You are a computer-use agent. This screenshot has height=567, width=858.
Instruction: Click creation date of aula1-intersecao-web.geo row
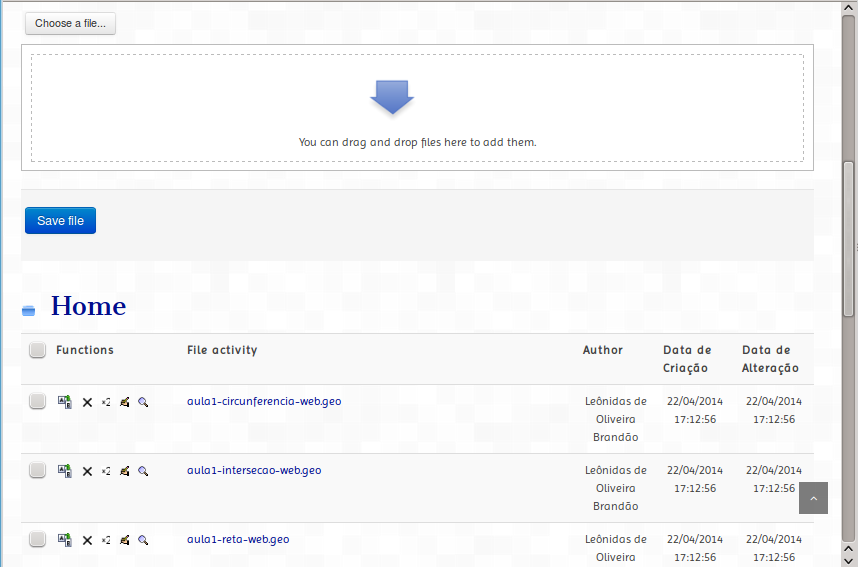(x=695, y=479)
